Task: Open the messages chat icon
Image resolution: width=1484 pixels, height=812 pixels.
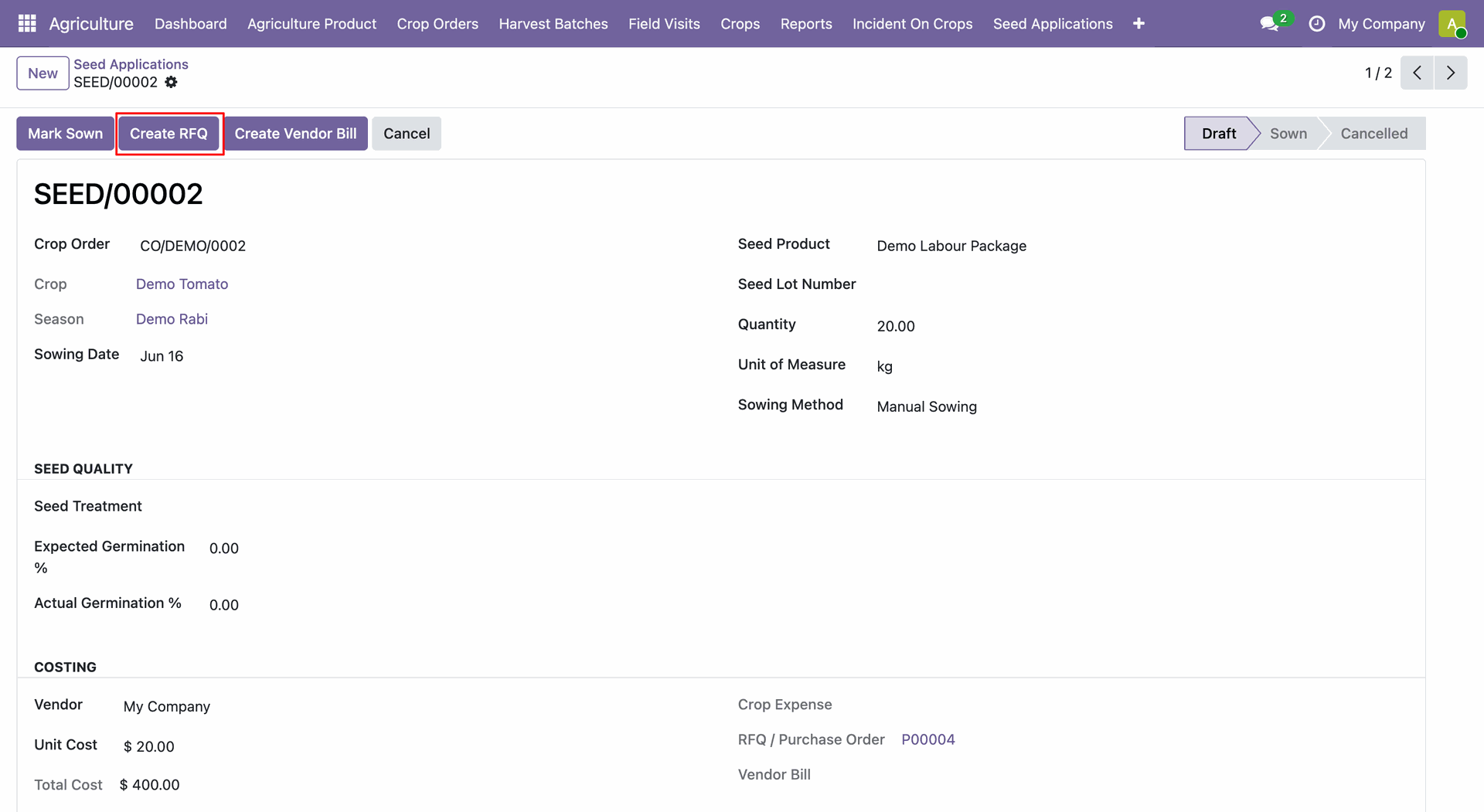Action: click(x=1270, y=24)
